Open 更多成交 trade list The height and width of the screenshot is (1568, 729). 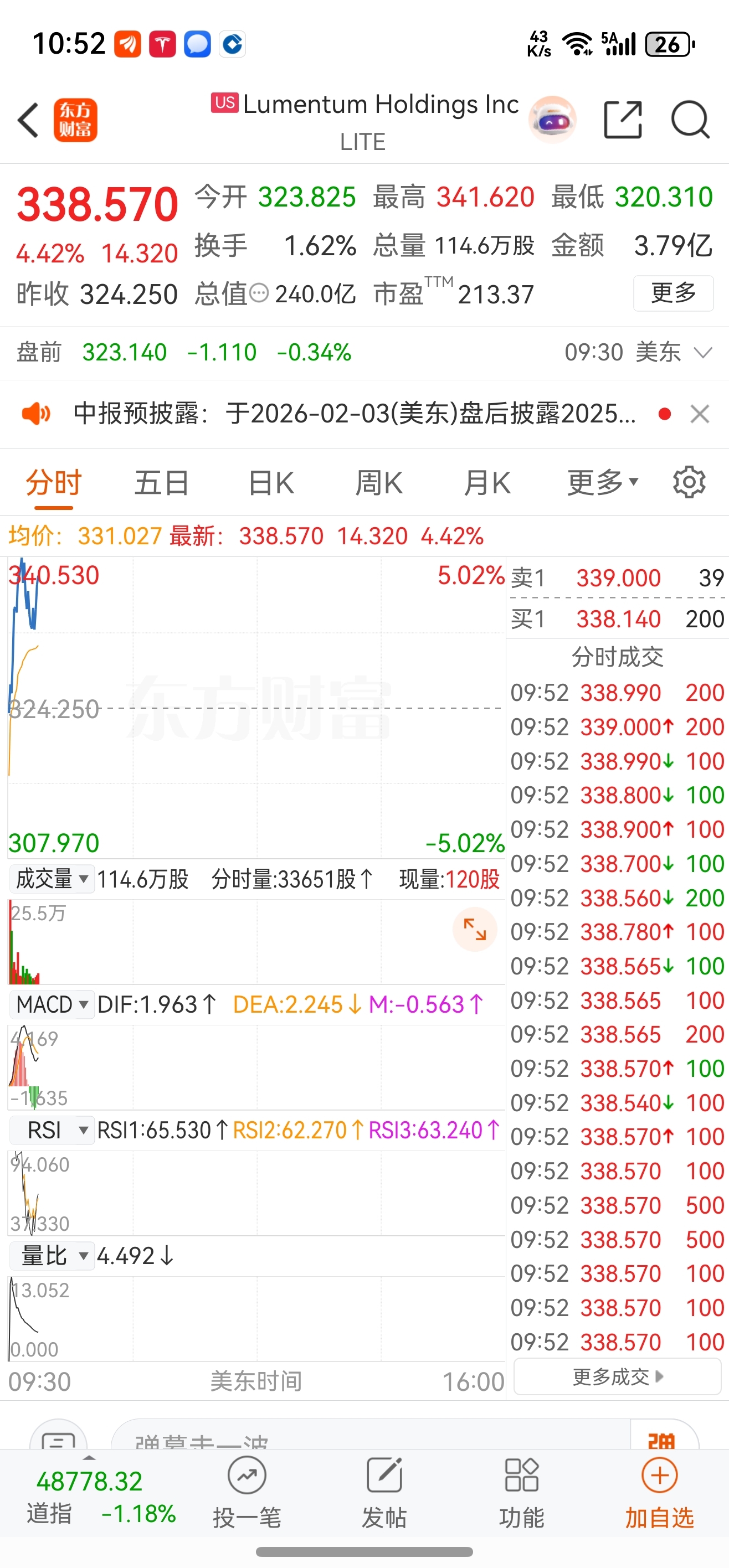618,1376
